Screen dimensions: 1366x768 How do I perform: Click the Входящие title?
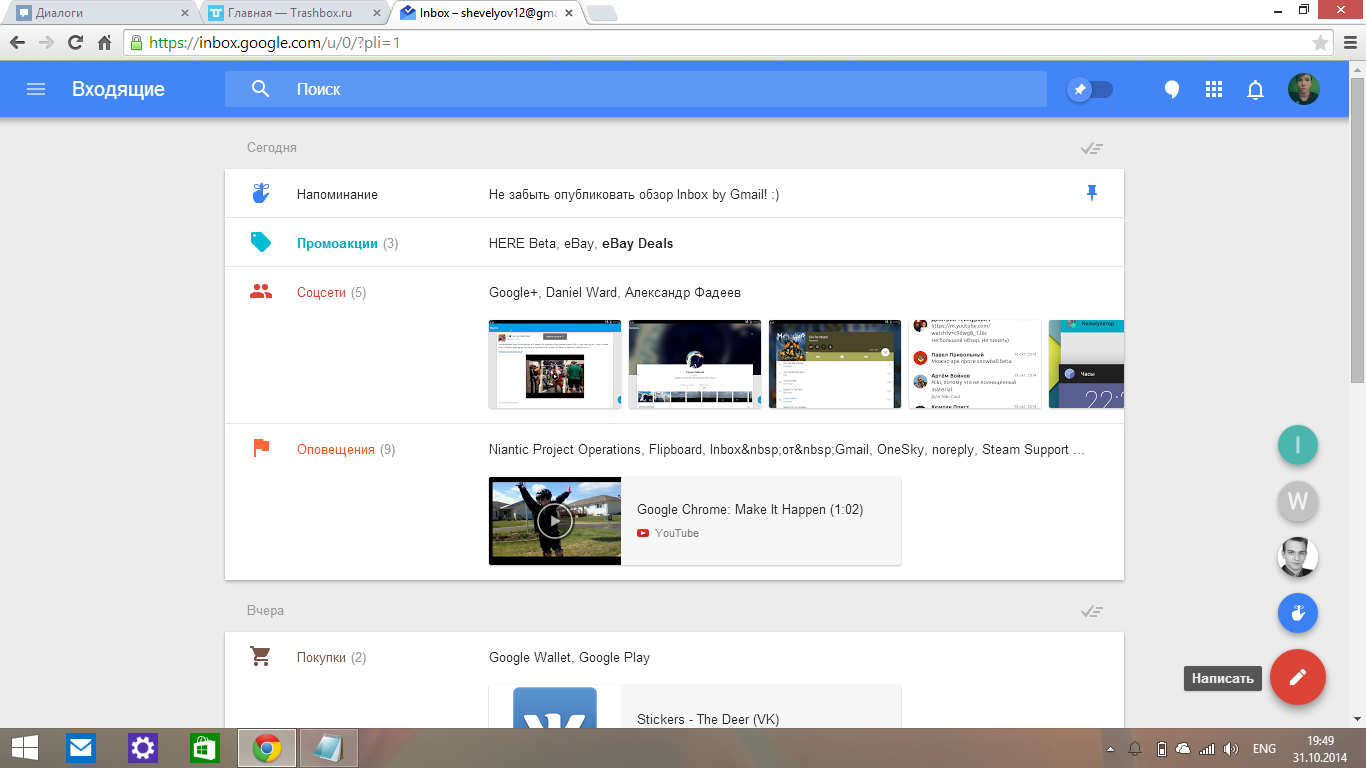tap(118, 89)
